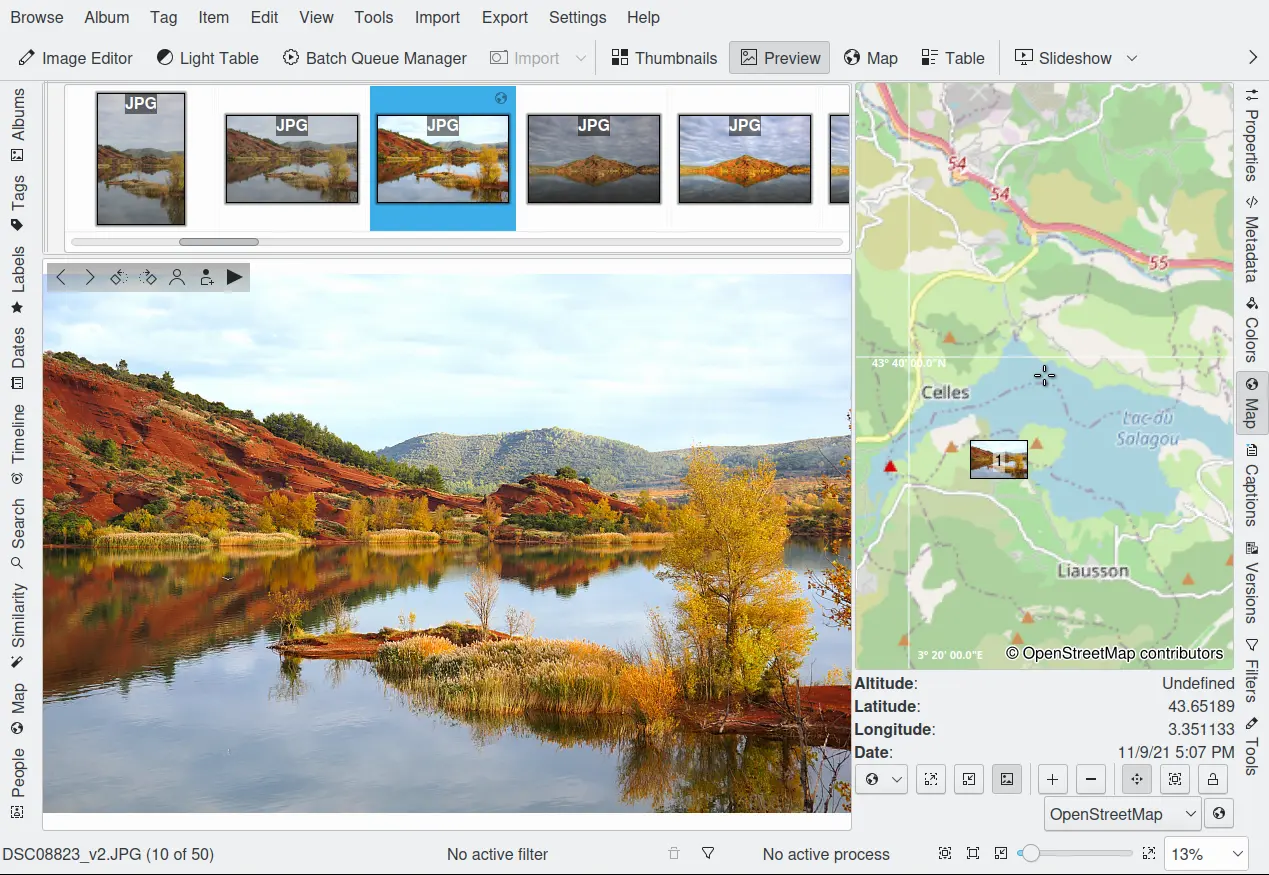This screenshot has width=1269, height=875.
Task: Go to previous image in preview
Action: coord(61,277)
